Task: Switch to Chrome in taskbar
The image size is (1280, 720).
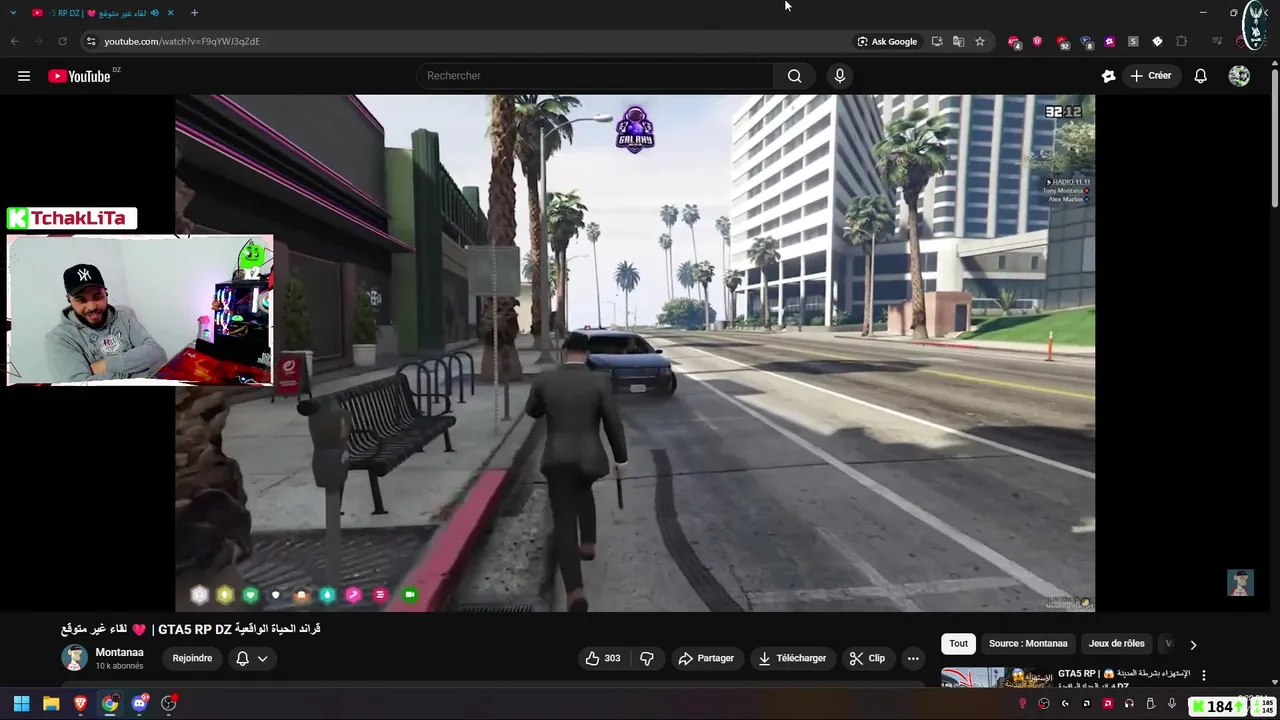Action: [x=110, y=704]
